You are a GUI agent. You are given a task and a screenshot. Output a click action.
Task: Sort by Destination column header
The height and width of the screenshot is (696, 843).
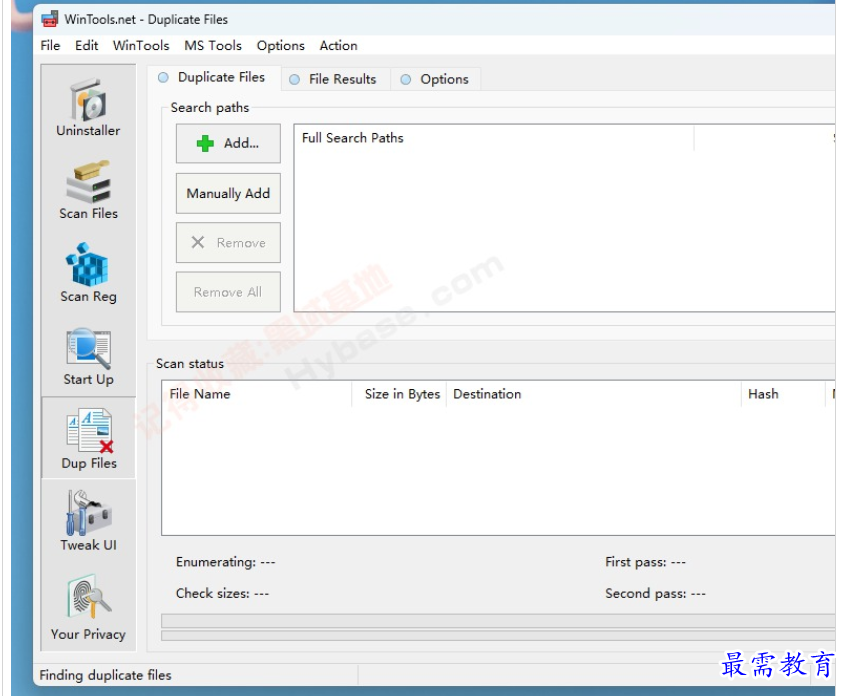coord(594,394)
